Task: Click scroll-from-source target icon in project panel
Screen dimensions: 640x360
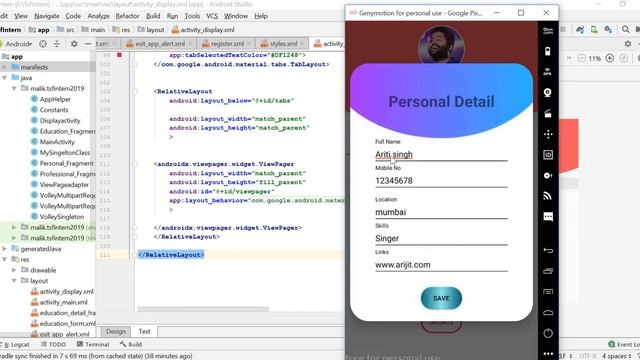Action: tap(42, 43)
